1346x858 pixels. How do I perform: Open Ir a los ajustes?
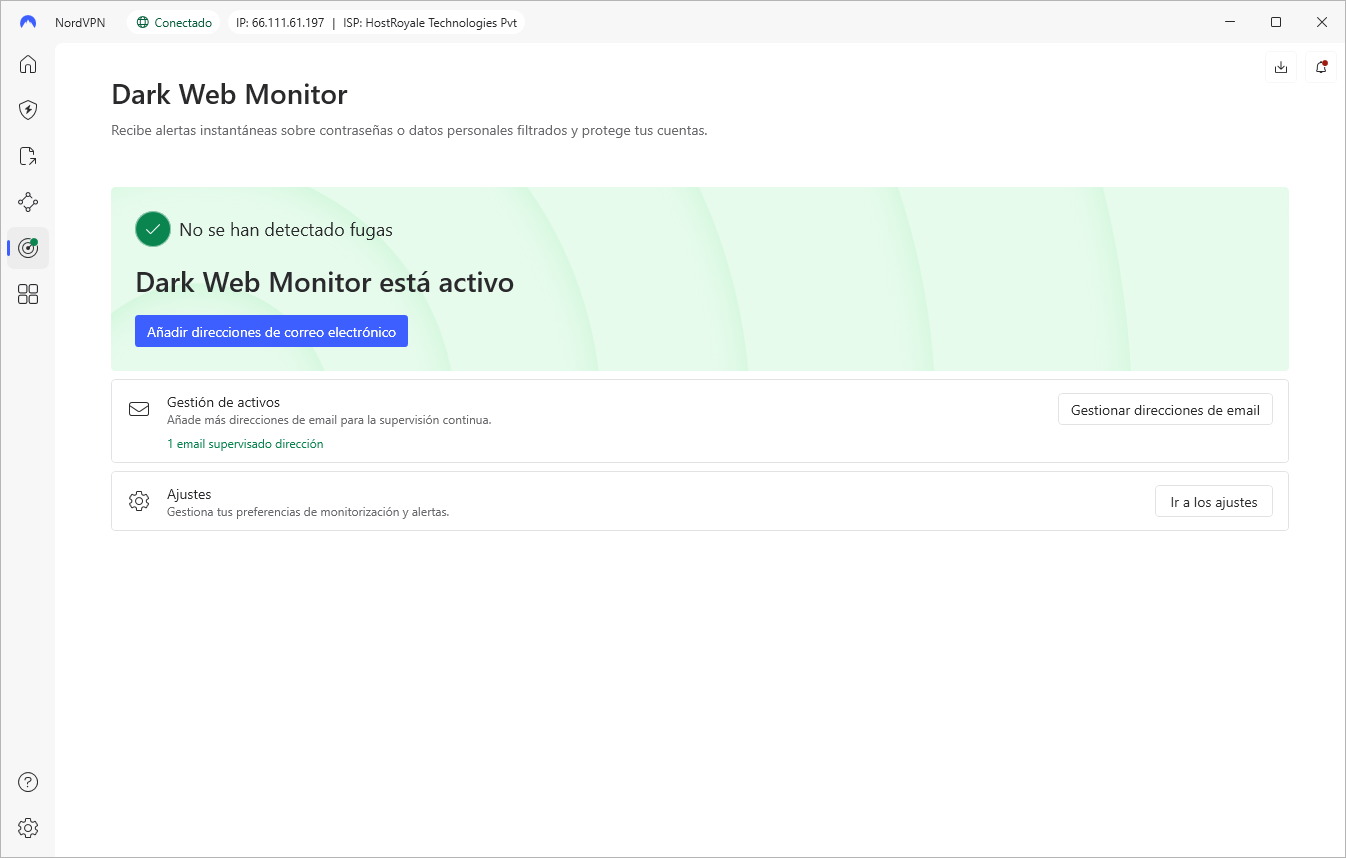pos(1213,501)
